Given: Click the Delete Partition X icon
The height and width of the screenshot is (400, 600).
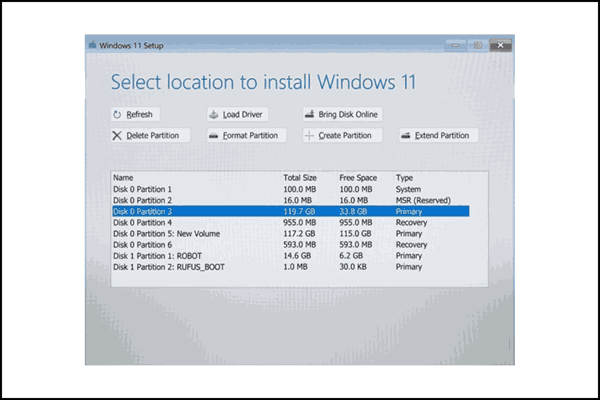Looking at the screenshot, I should [117, 136].
